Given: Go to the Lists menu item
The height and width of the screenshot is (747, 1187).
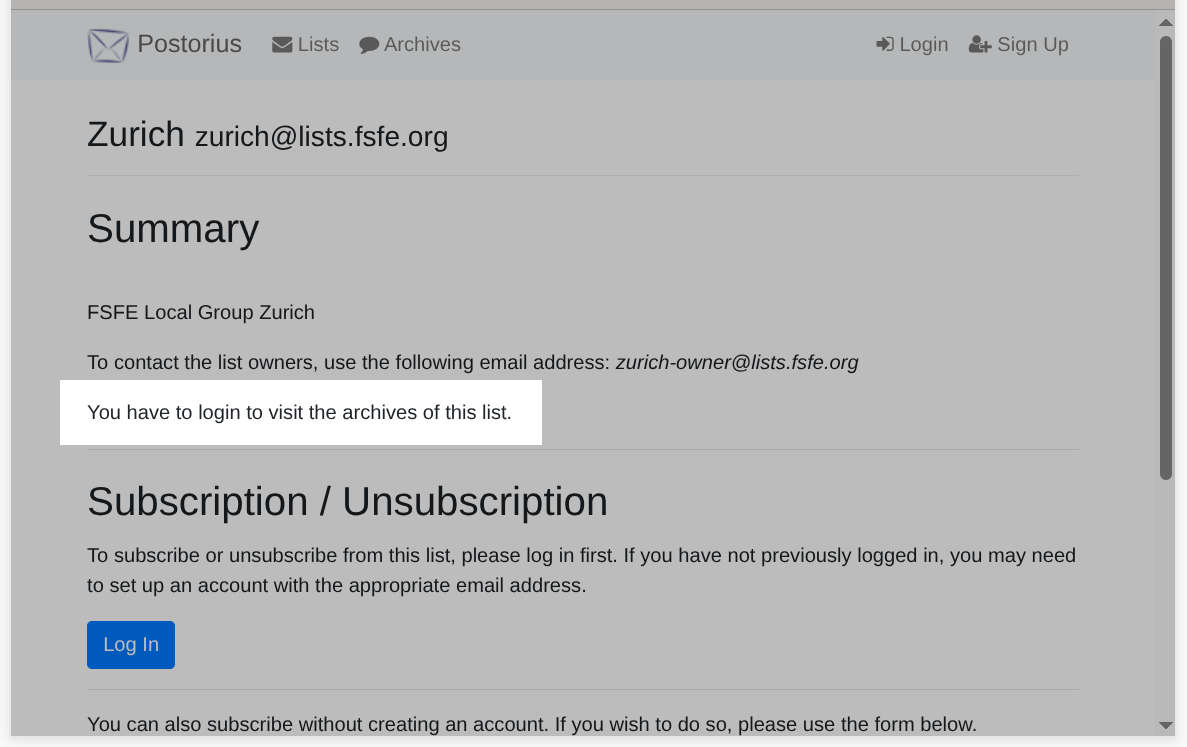Looking at the screenshot, I should tap(318, 45).
